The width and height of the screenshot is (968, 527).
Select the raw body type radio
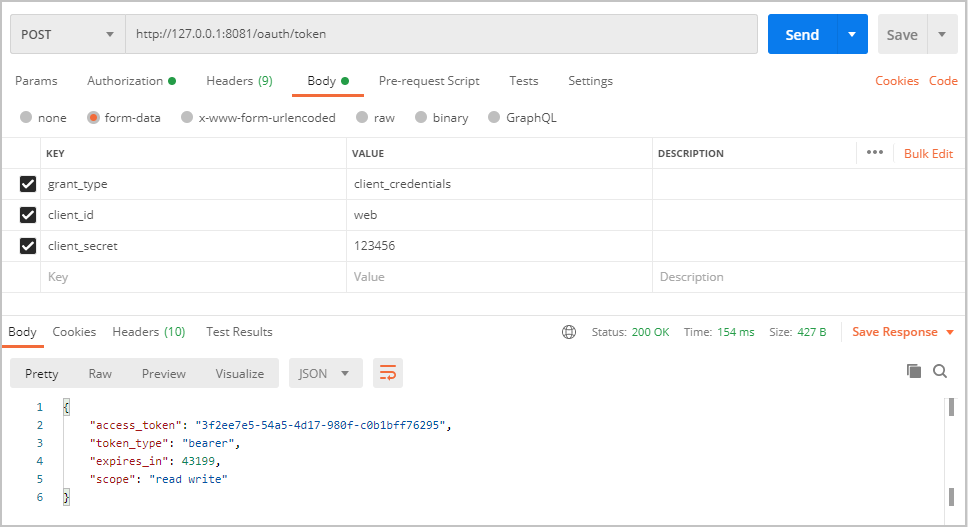pyautogui.click(x=362, y=117)
